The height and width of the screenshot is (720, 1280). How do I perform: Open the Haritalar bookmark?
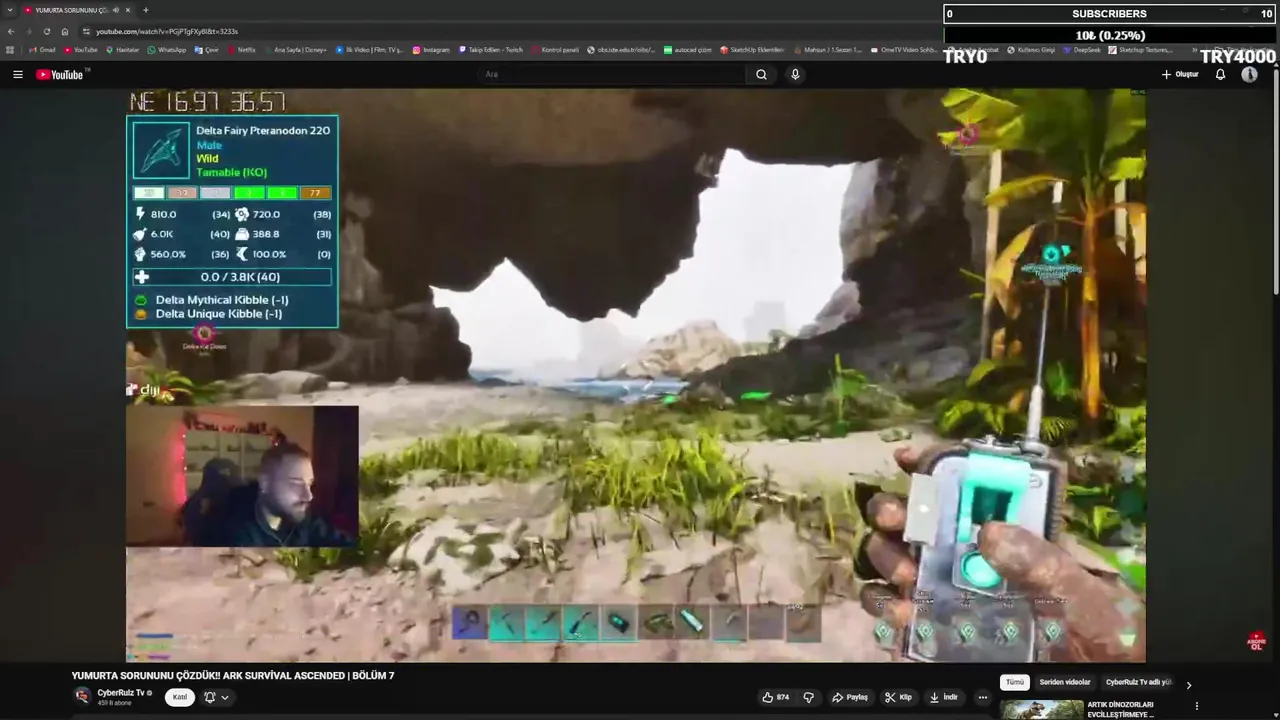click(122, 49)
